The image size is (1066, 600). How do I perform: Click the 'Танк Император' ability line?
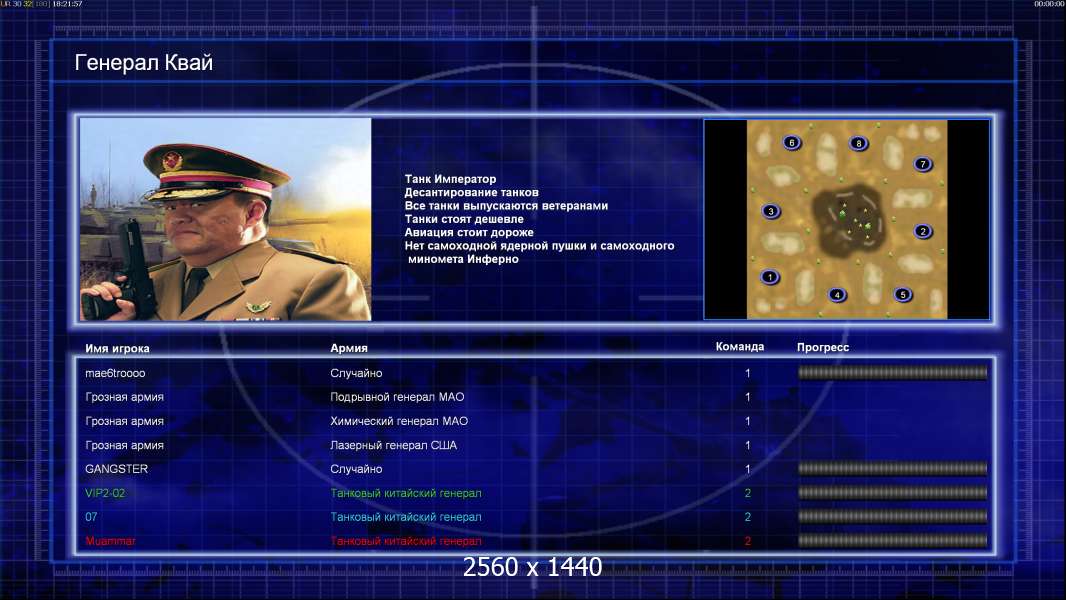pos(450,179)
